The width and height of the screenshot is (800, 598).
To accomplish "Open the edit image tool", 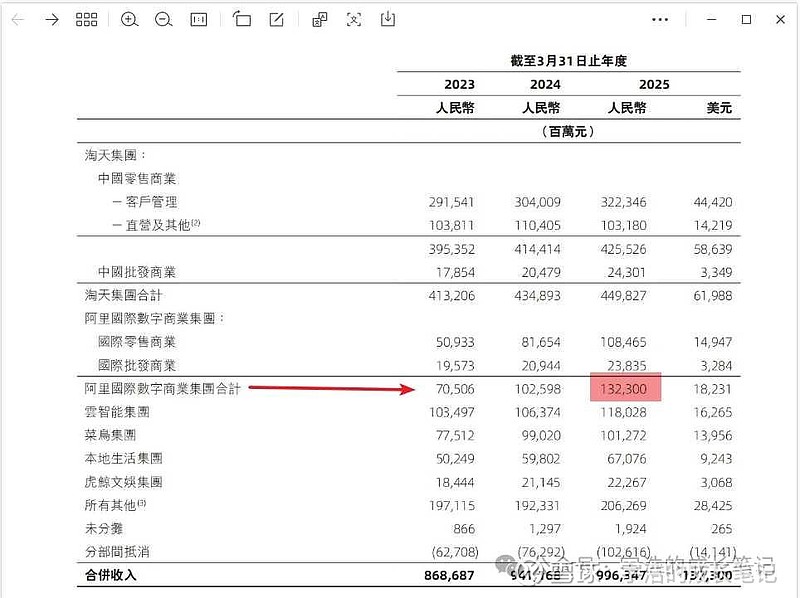I will pyautogui.click(x=277, y=20).
